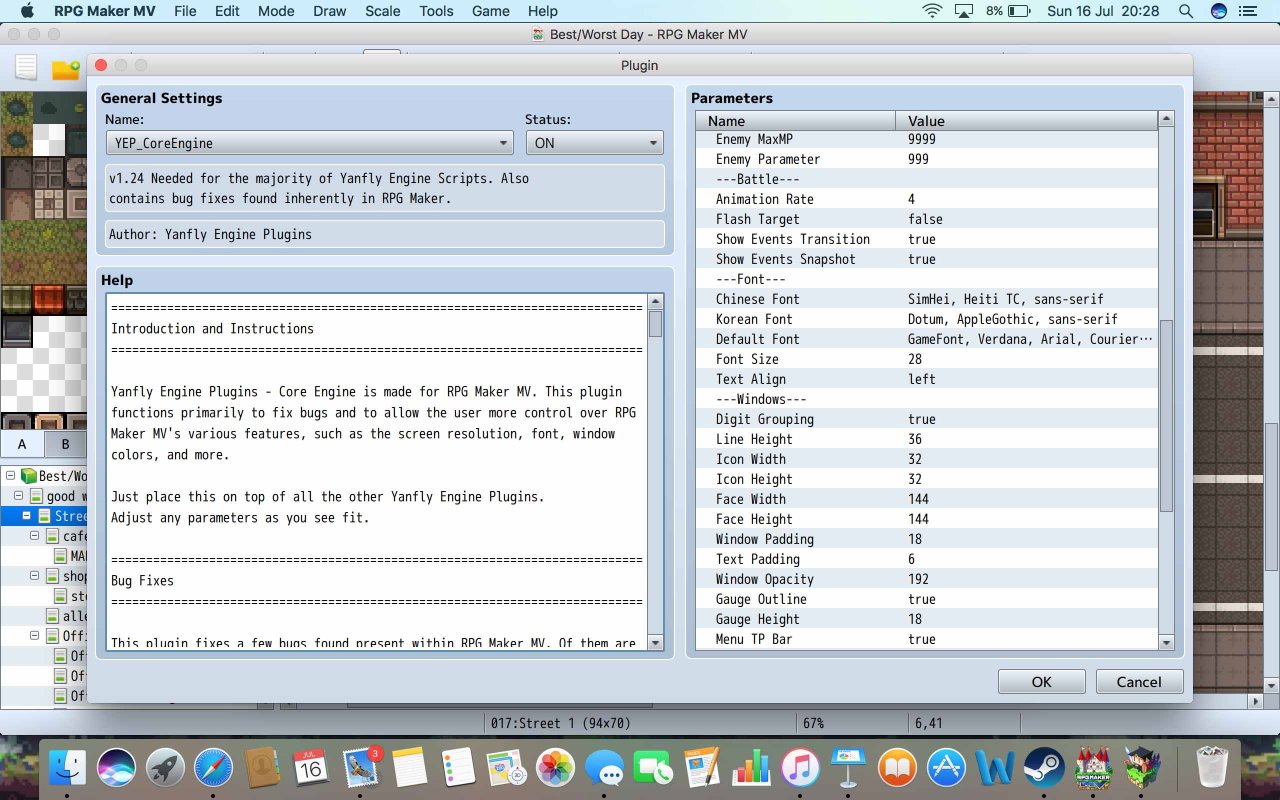This screenshot has height=800, width=1280.
Task: Open Numbers from the Dock
Action: [750, 767]
